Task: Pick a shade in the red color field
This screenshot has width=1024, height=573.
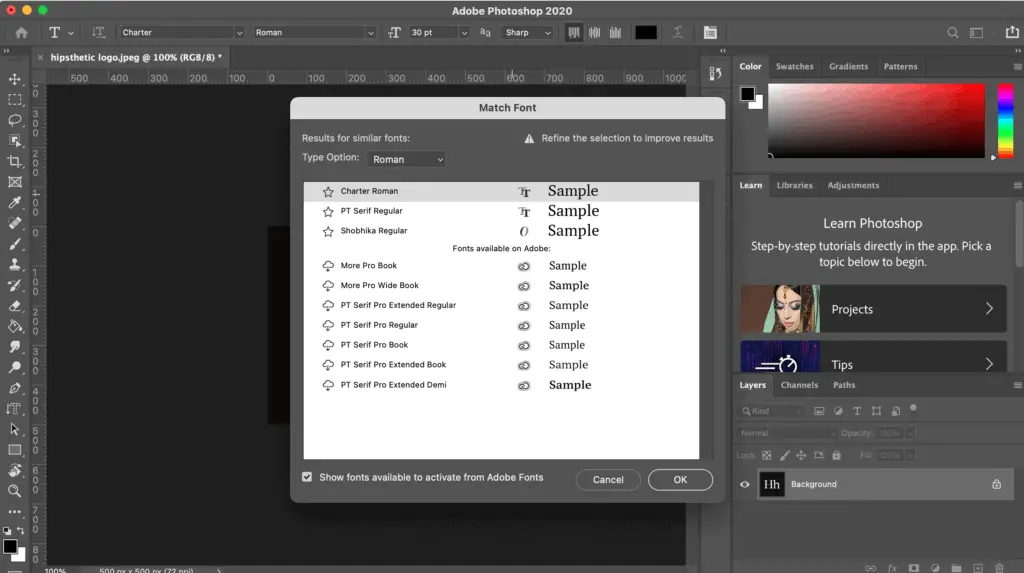Action: [x=876, y=121]
